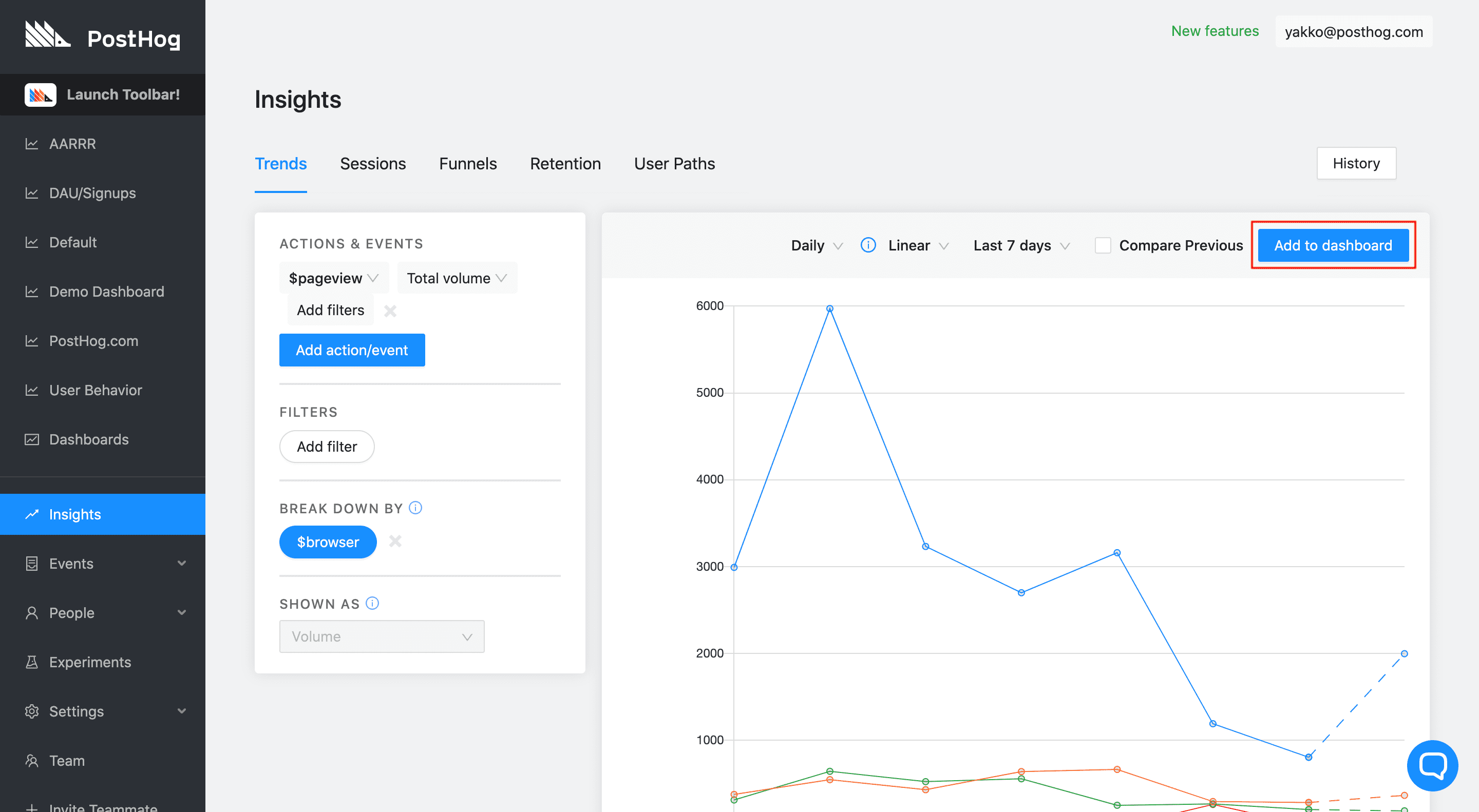Viewport: 1479px width, 812px height.
Task: Click the Invite Teammate plus icon
Action: click(31, 808)
